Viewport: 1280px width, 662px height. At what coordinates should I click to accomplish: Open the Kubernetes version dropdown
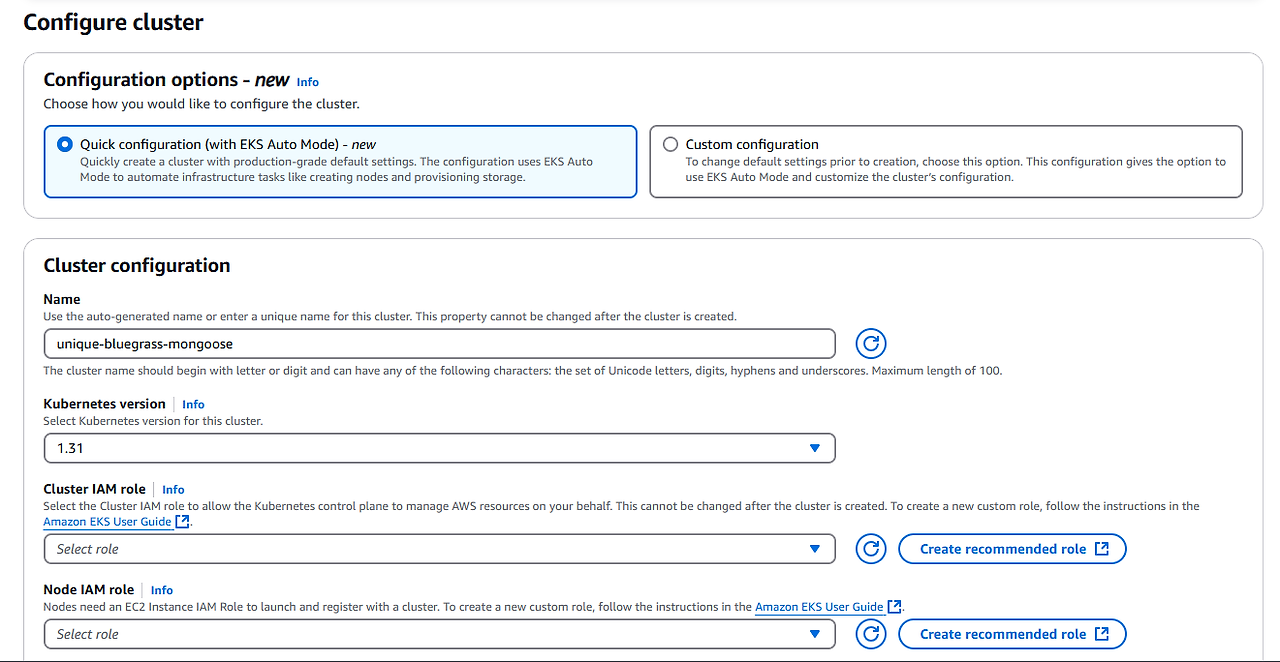point(439,448)
